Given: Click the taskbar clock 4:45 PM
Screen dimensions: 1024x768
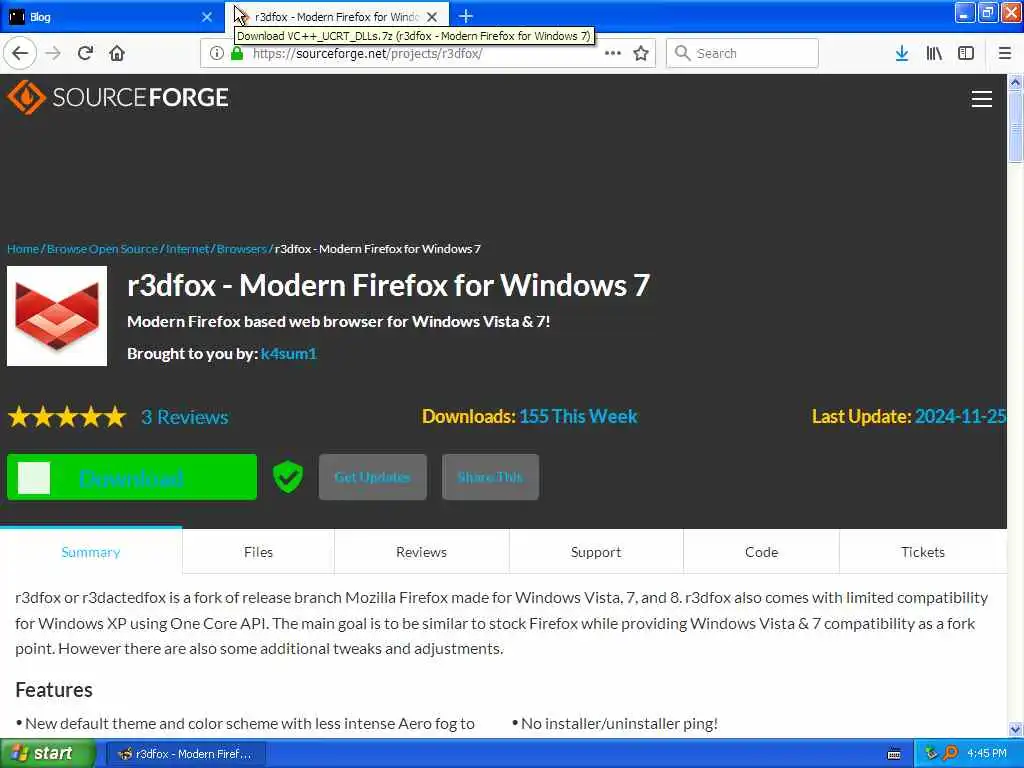Looking at the screenshot, I should (x=987, y=754).
